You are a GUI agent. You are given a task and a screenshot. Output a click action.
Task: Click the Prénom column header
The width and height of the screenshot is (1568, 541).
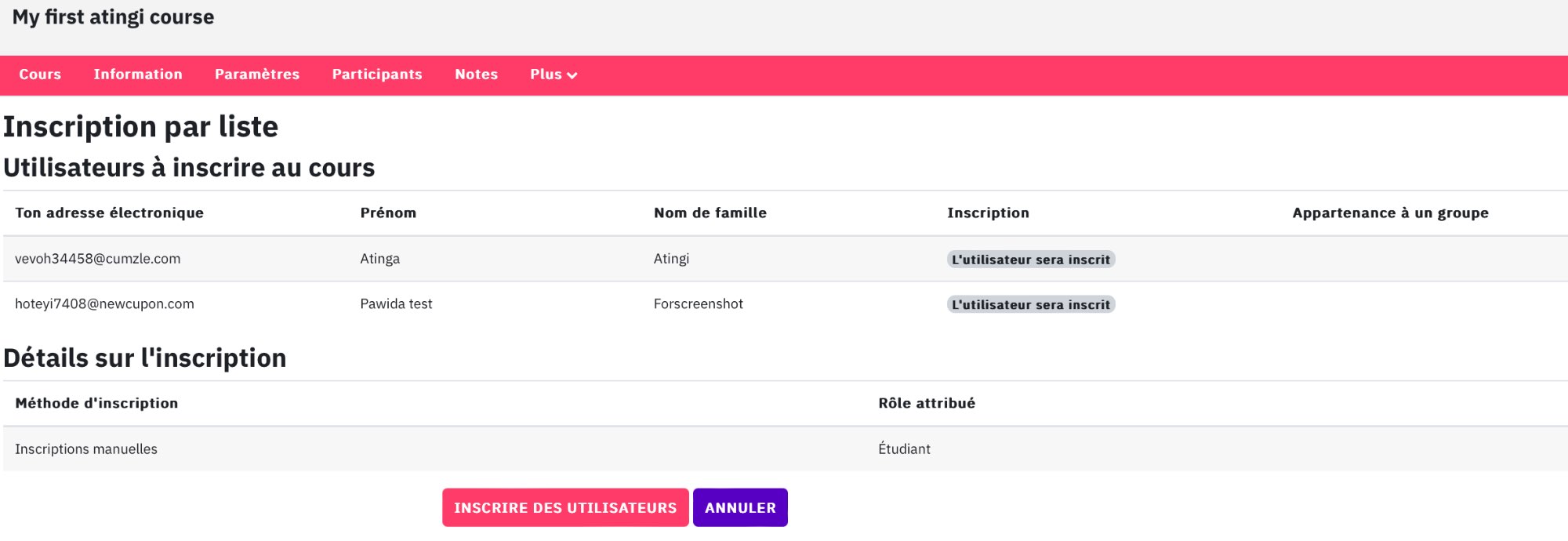(388, 213)
